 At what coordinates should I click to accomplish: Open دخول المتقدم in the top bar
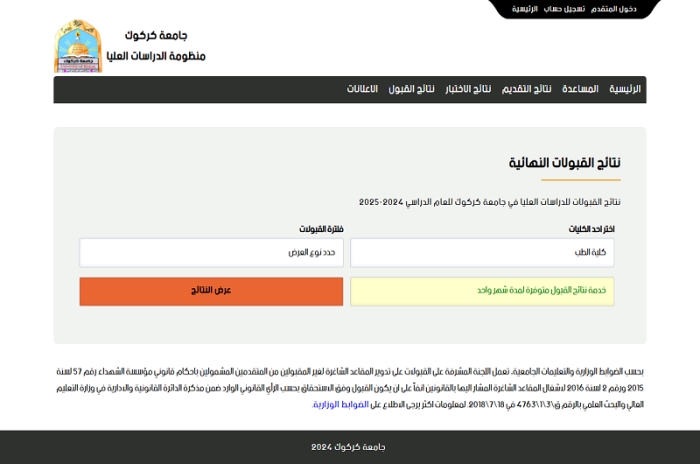coord(613,9)
